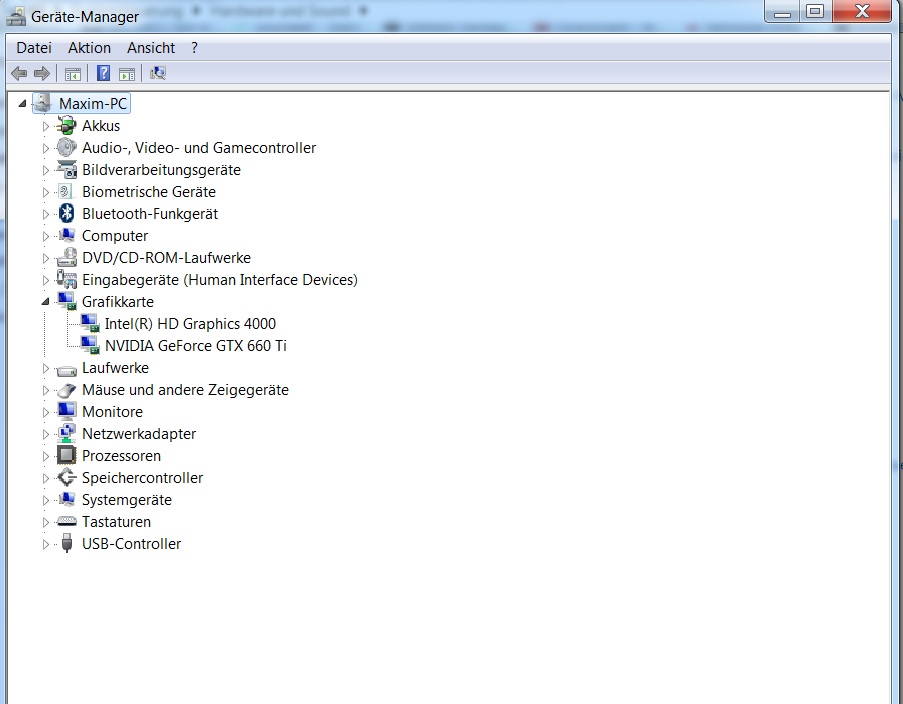The image size is (903, 704).
Task: Click the Speichercontroller icon
Action: click(x=67, y=477)
